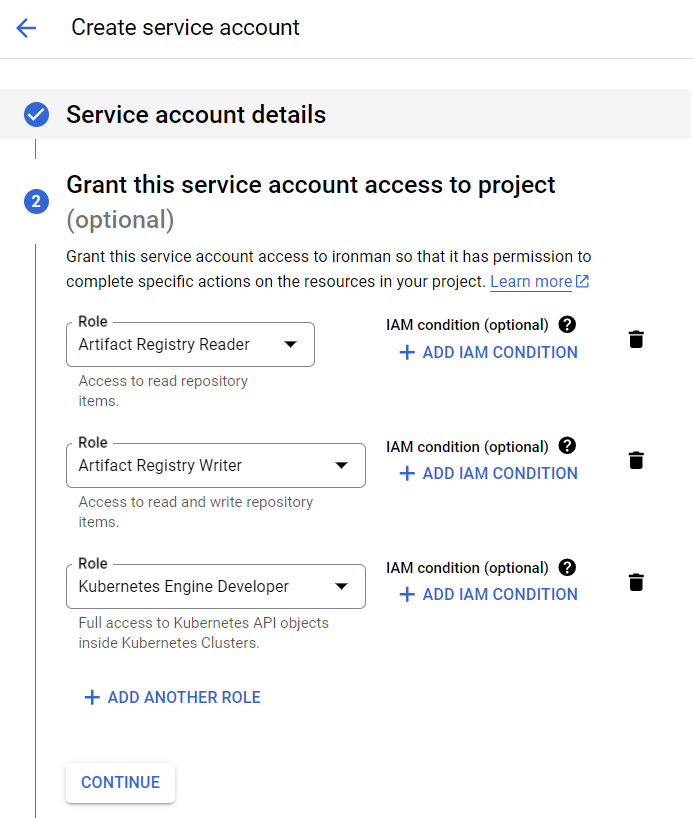Add IAM condition for Kubernetes Engine Developer
This screenshot has width=694, height=818.
pos(488,594)
